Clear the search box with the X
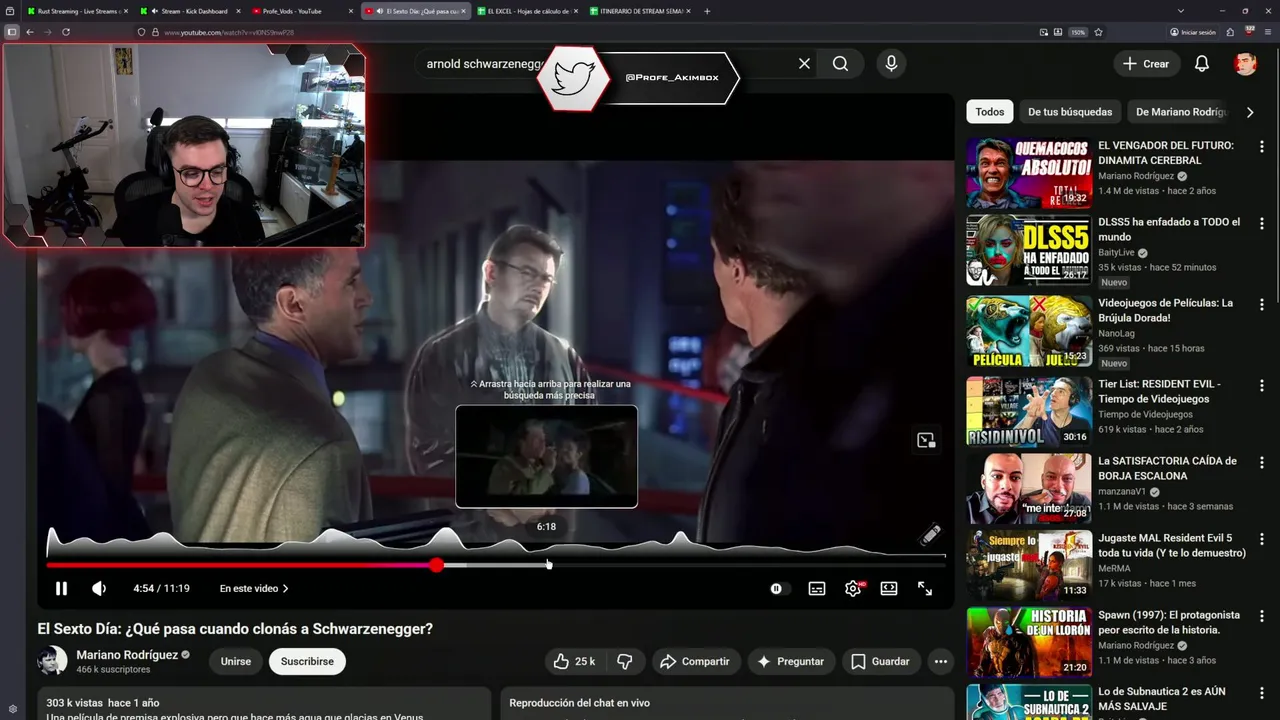 pos(804,64)
